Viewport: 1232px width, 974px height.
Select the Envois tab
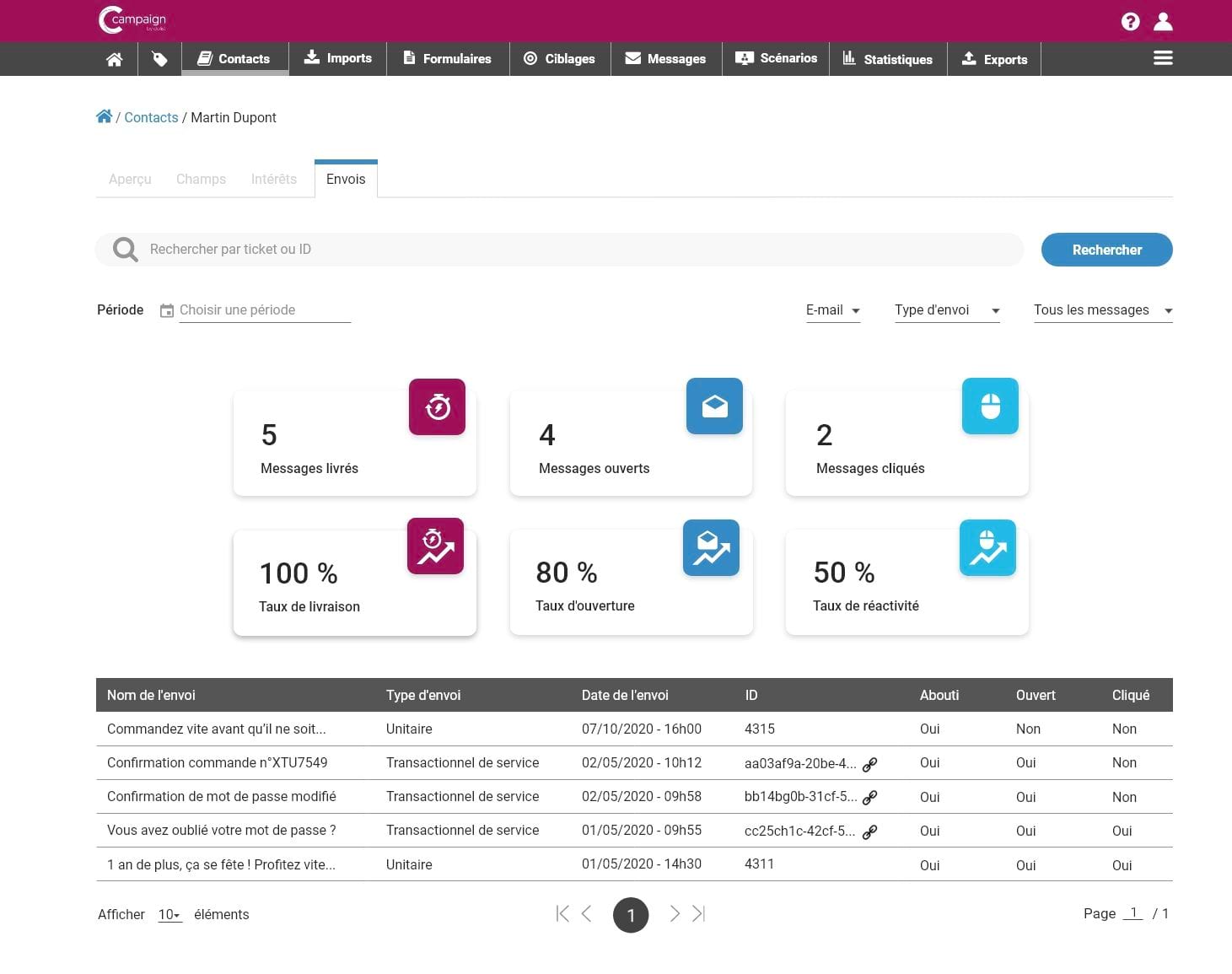pos(346,179)
